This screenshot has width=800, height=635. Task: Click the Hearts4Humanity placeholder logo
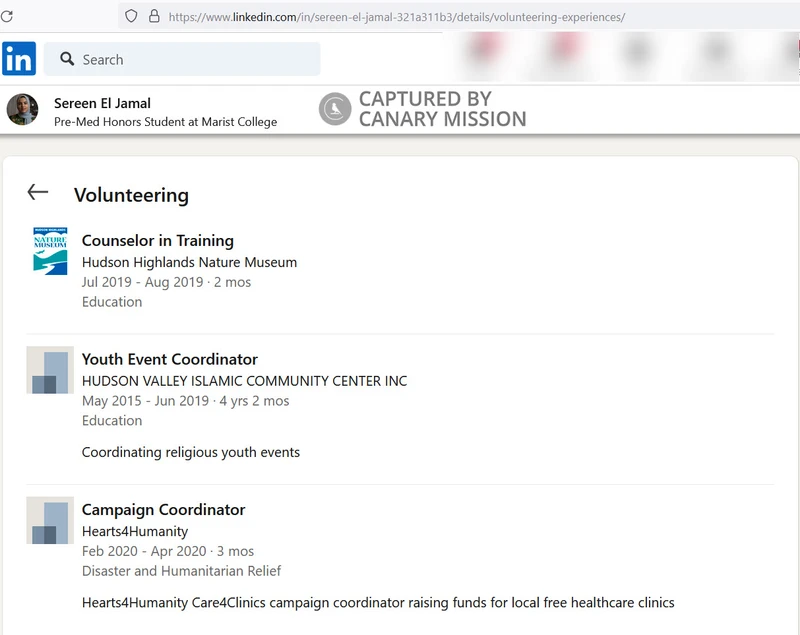(50, 520)
